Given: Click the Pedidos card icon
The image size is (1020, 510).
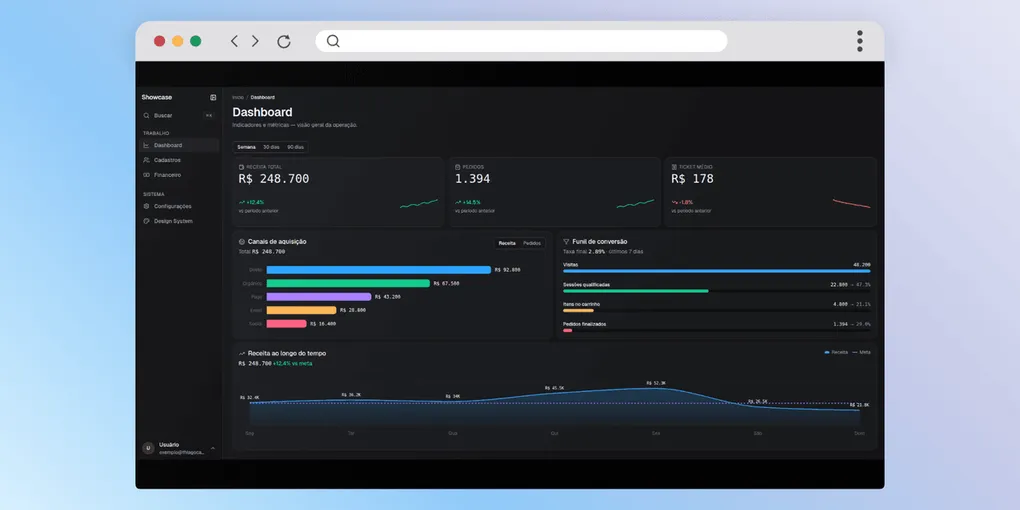Looking at the screenshot, I should click(x=457, y=167).
